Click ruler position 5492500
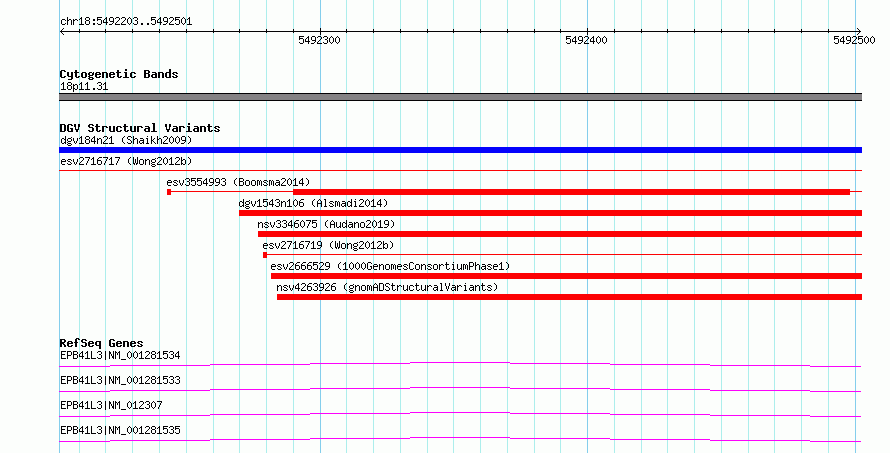 [854, 40]
